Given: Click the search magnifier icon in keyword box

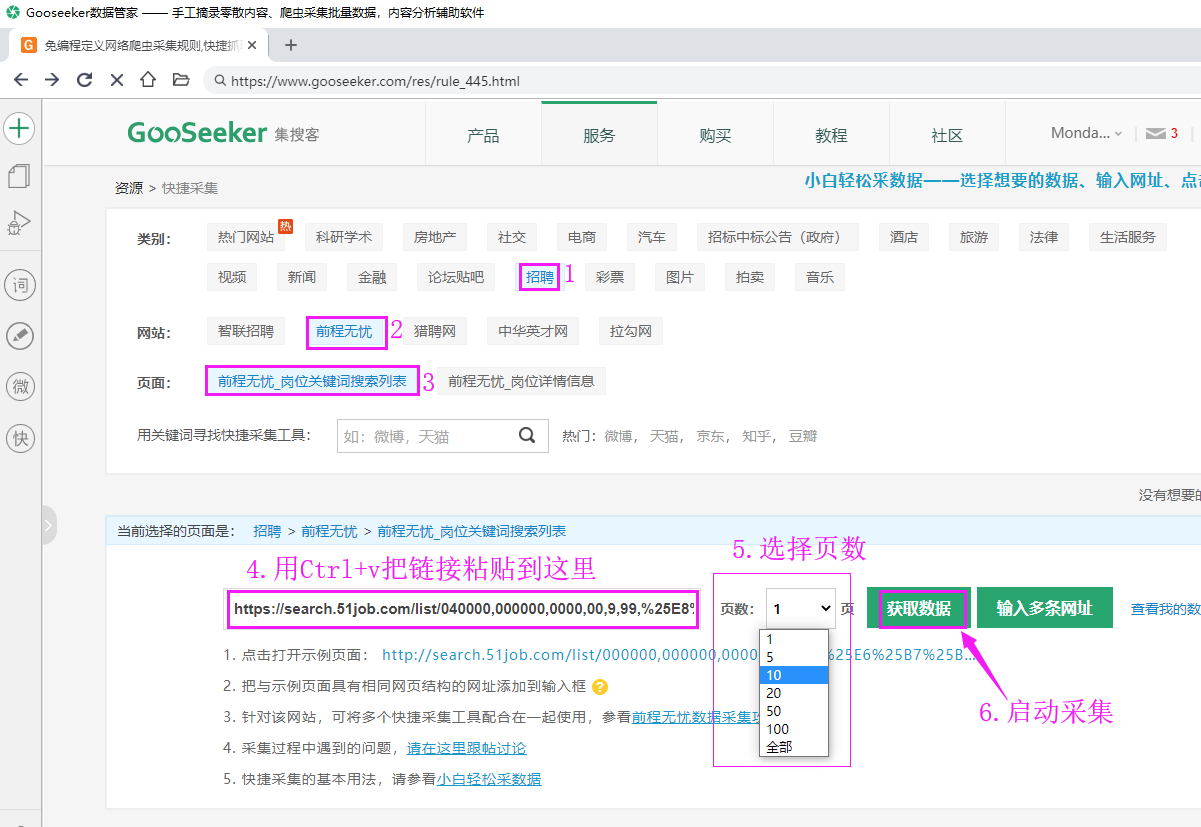Looking at the screenshot, I should click(527, 435).
